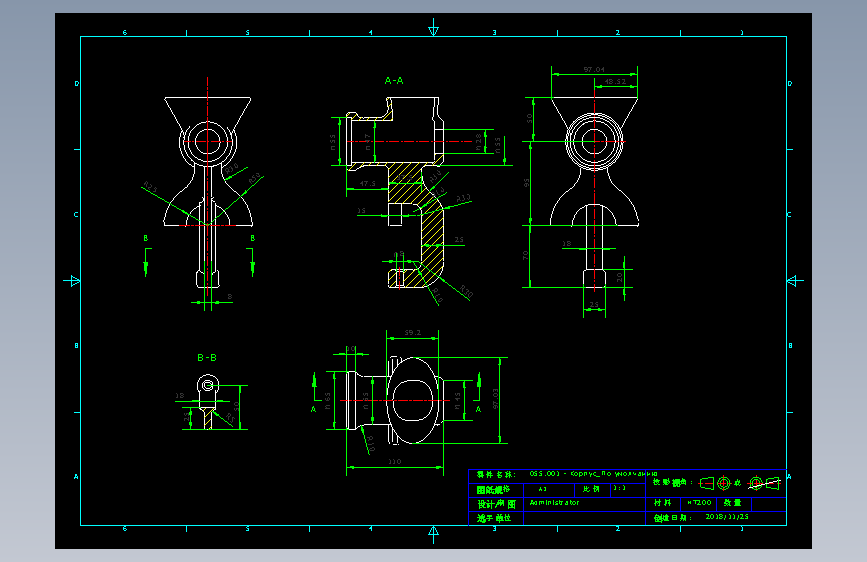Select the B-B section view label
867x562 pixels.
[x=207, y=358]
